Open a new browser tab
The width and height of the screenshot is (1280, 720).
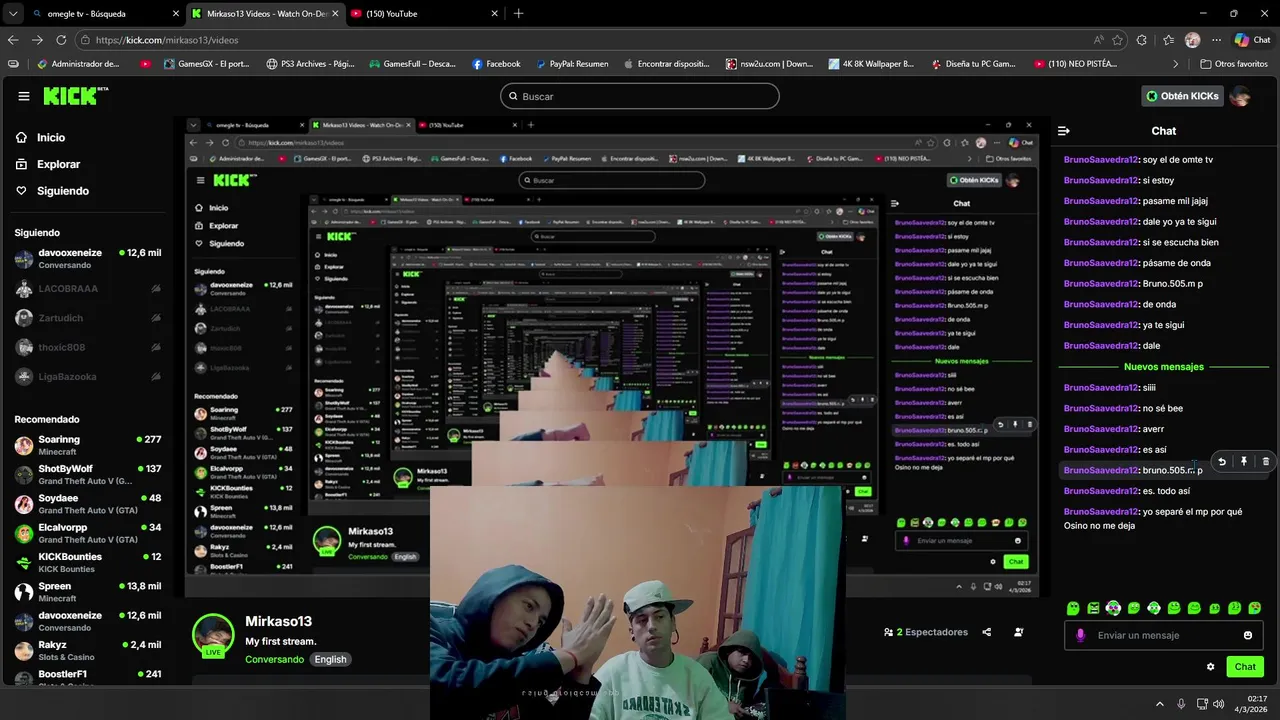518,14
